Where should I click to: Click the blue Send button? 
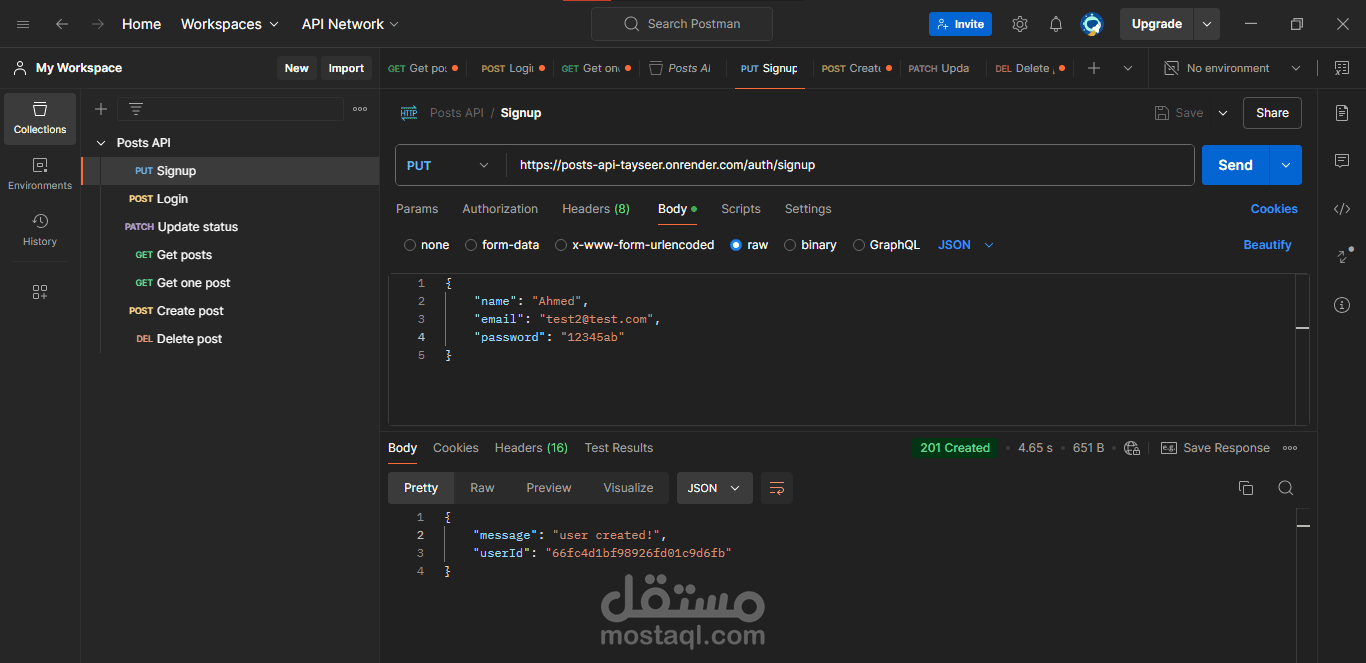pos(1236,165)
